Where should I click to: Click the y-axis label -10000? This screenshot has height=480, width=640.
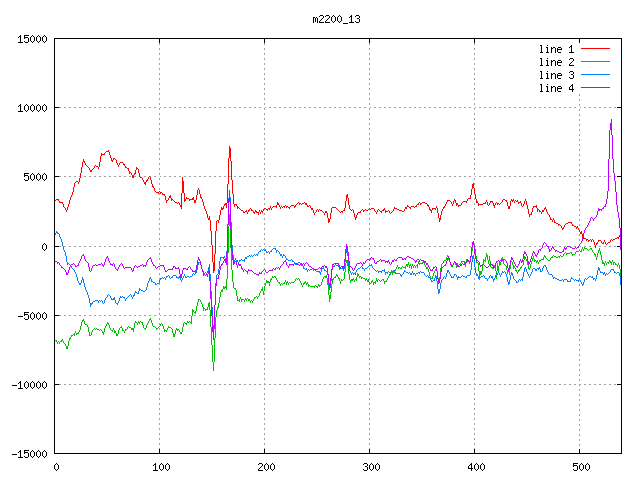pyautogui.click(x=29, y=385)
